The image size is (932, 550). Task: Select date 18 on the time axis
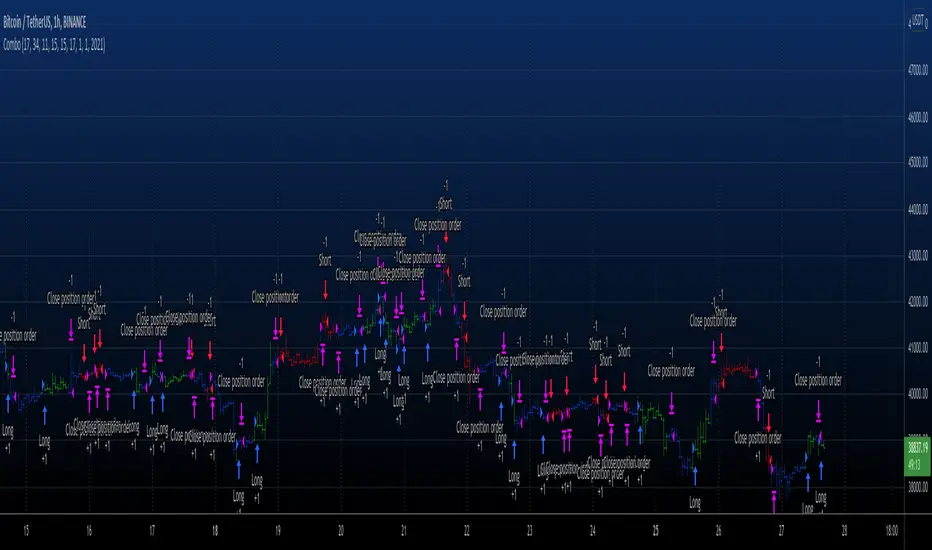point(215,530)
